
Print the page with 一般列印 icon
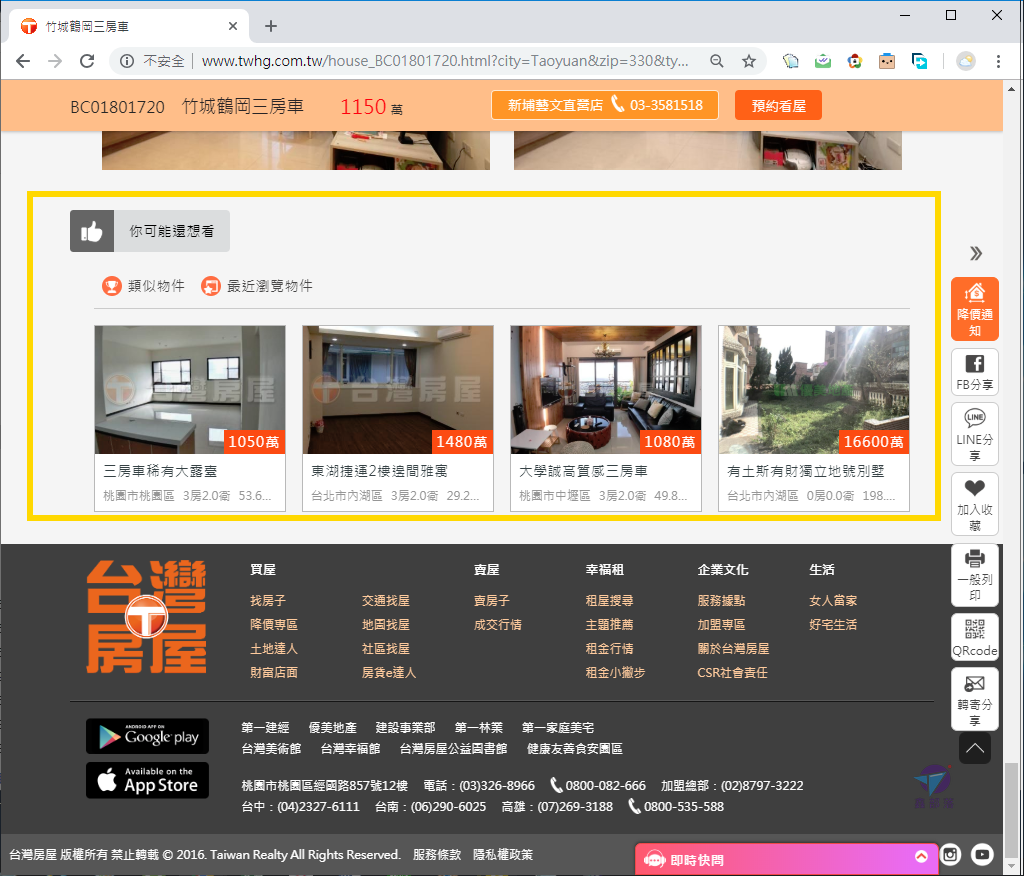pyautogui.click(x=975, y=575)
